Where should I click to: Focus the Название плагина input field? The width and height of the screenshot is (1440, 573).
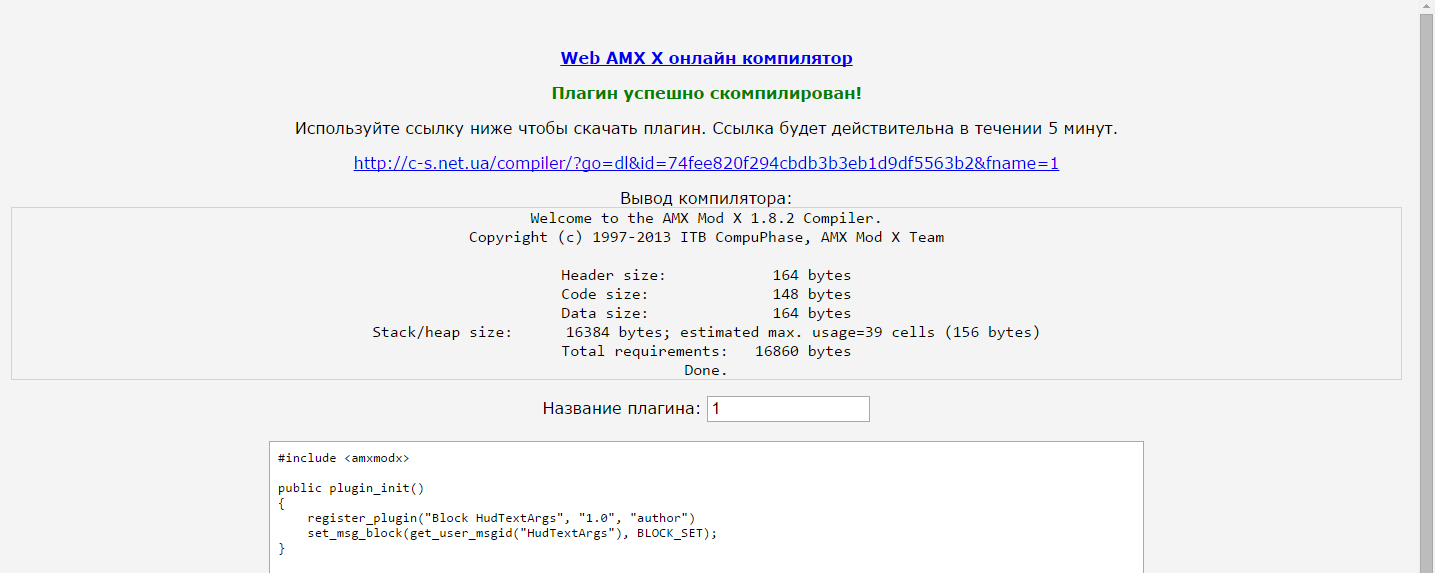tap(788, 409)
